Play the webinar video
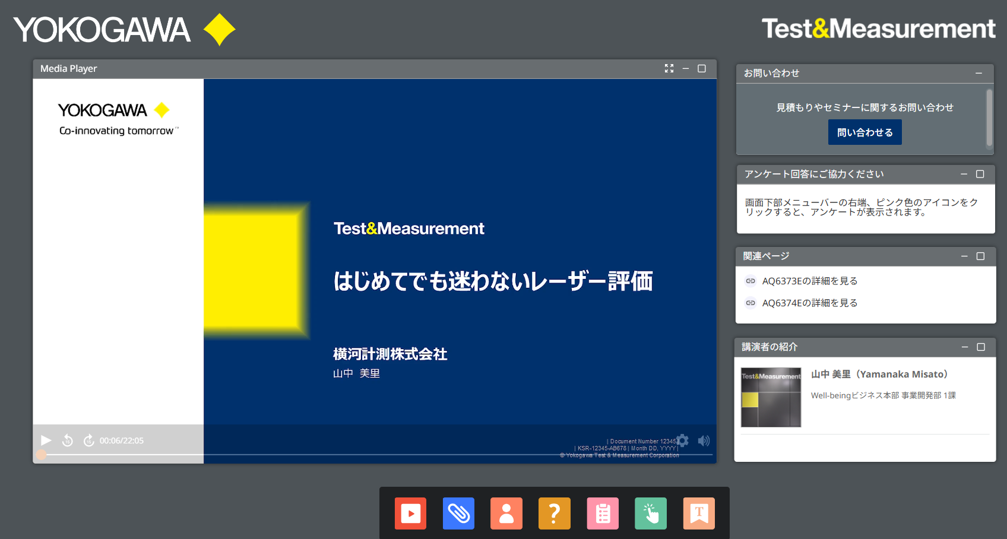The image size is (1007, 539). point(46,440)
